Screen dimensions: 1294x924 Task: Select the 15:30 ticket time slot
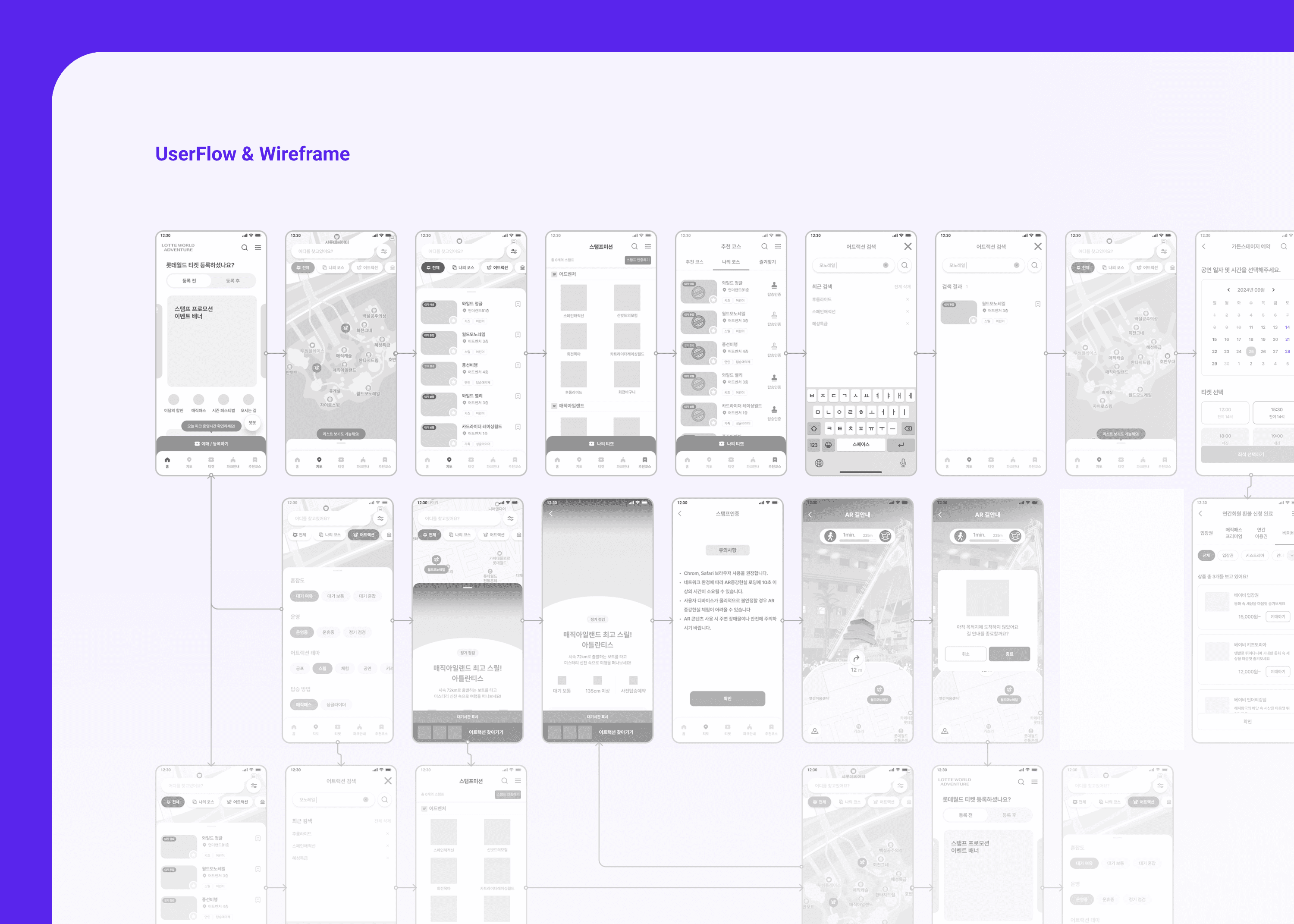(x=1276, y=412)
